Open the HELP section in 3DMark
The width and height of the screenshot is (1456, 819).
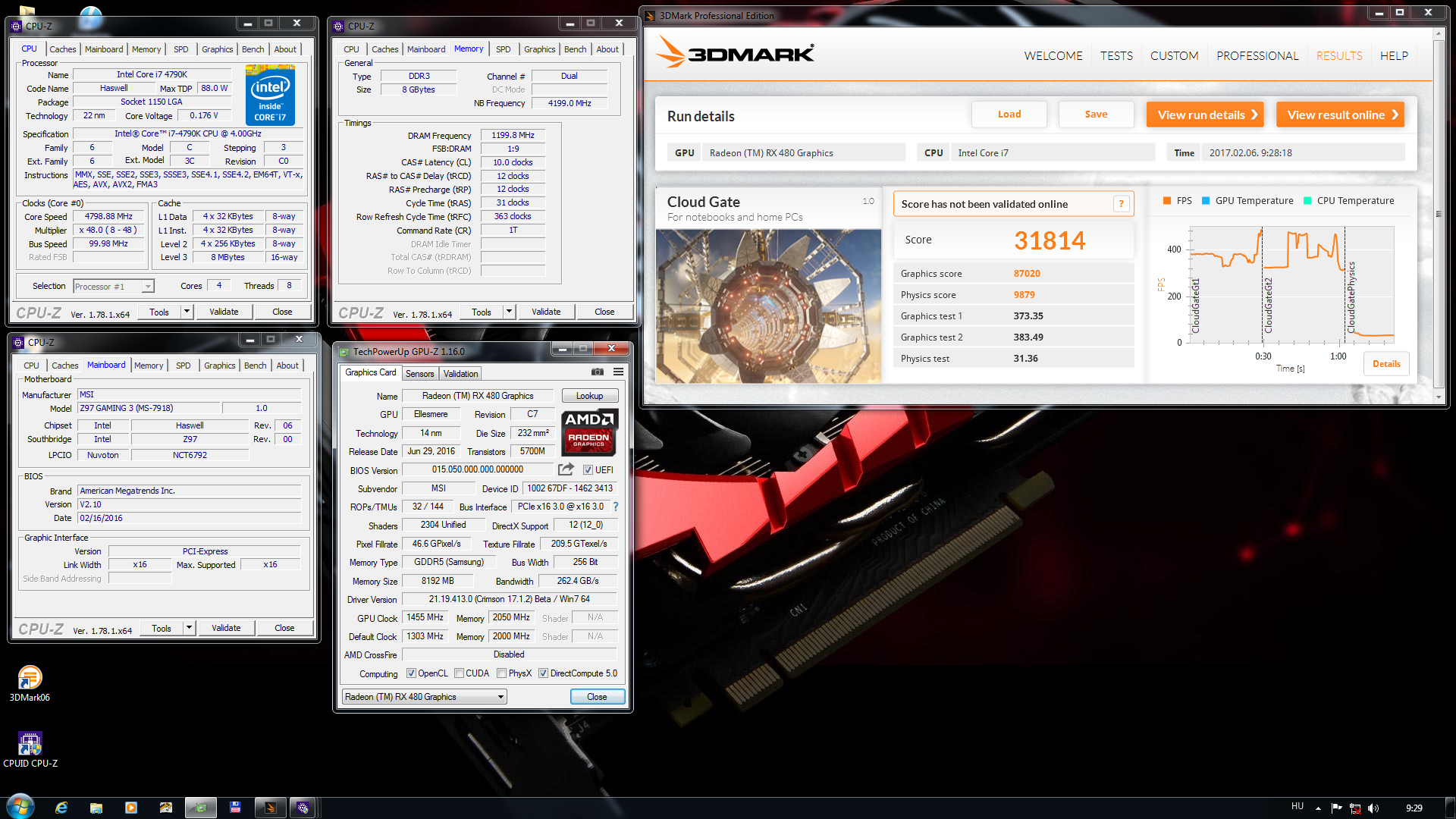click(x=1394, y=56)
